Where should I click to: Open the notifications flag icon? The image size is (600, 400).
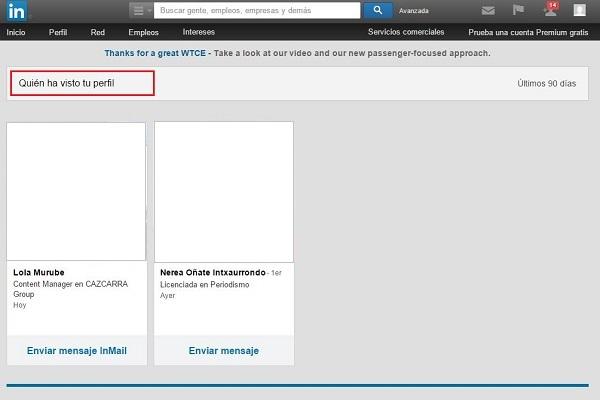click(x=518, y=11)
